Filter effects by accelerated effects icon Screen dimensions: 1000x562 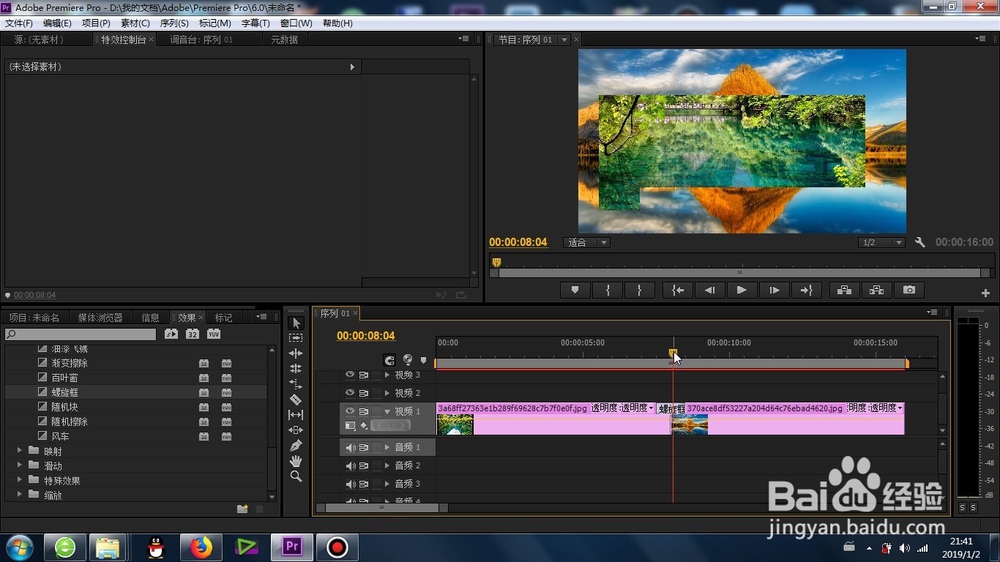[x=171, y=334]
